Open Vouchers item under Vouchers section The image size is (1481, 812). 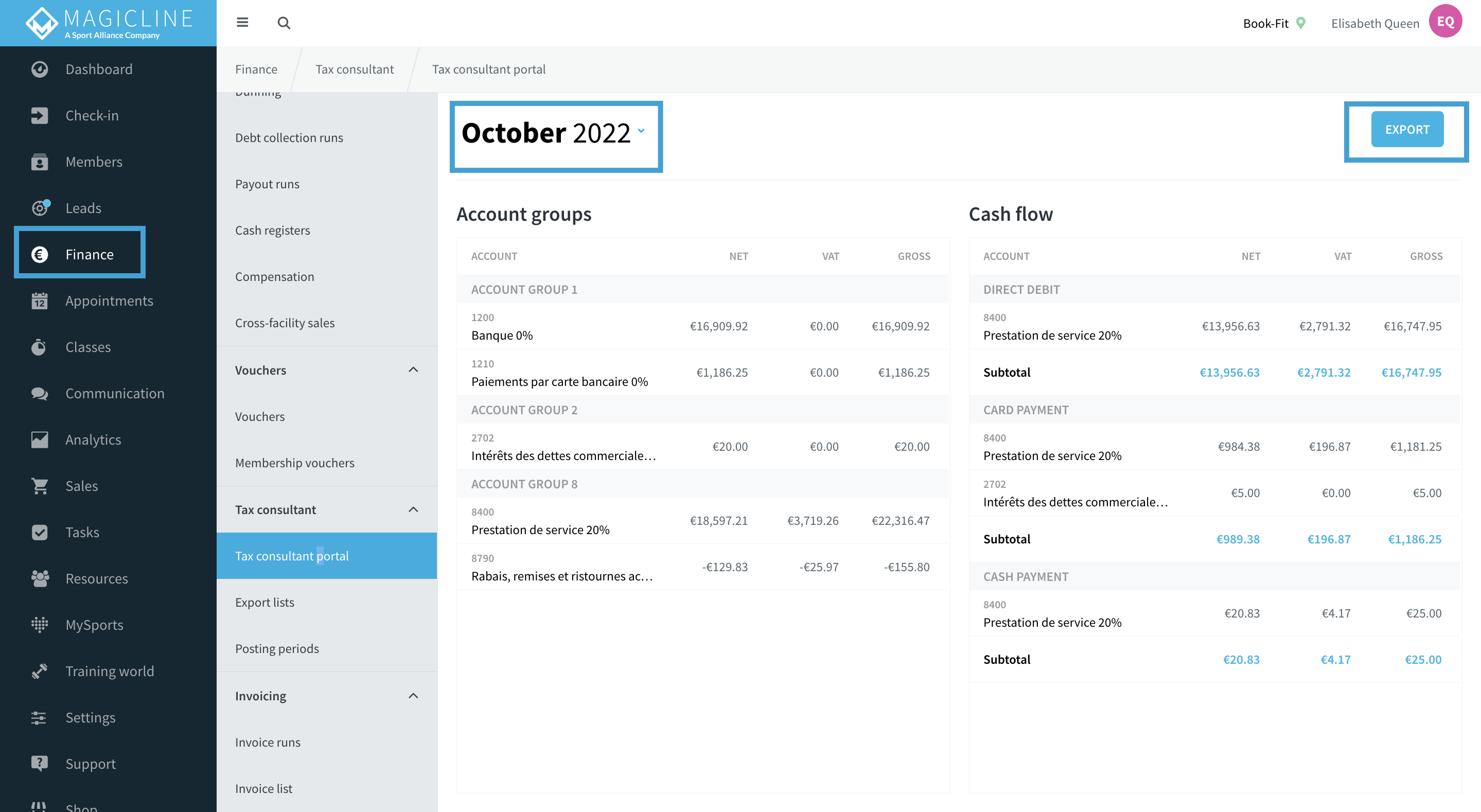point(327,416)
